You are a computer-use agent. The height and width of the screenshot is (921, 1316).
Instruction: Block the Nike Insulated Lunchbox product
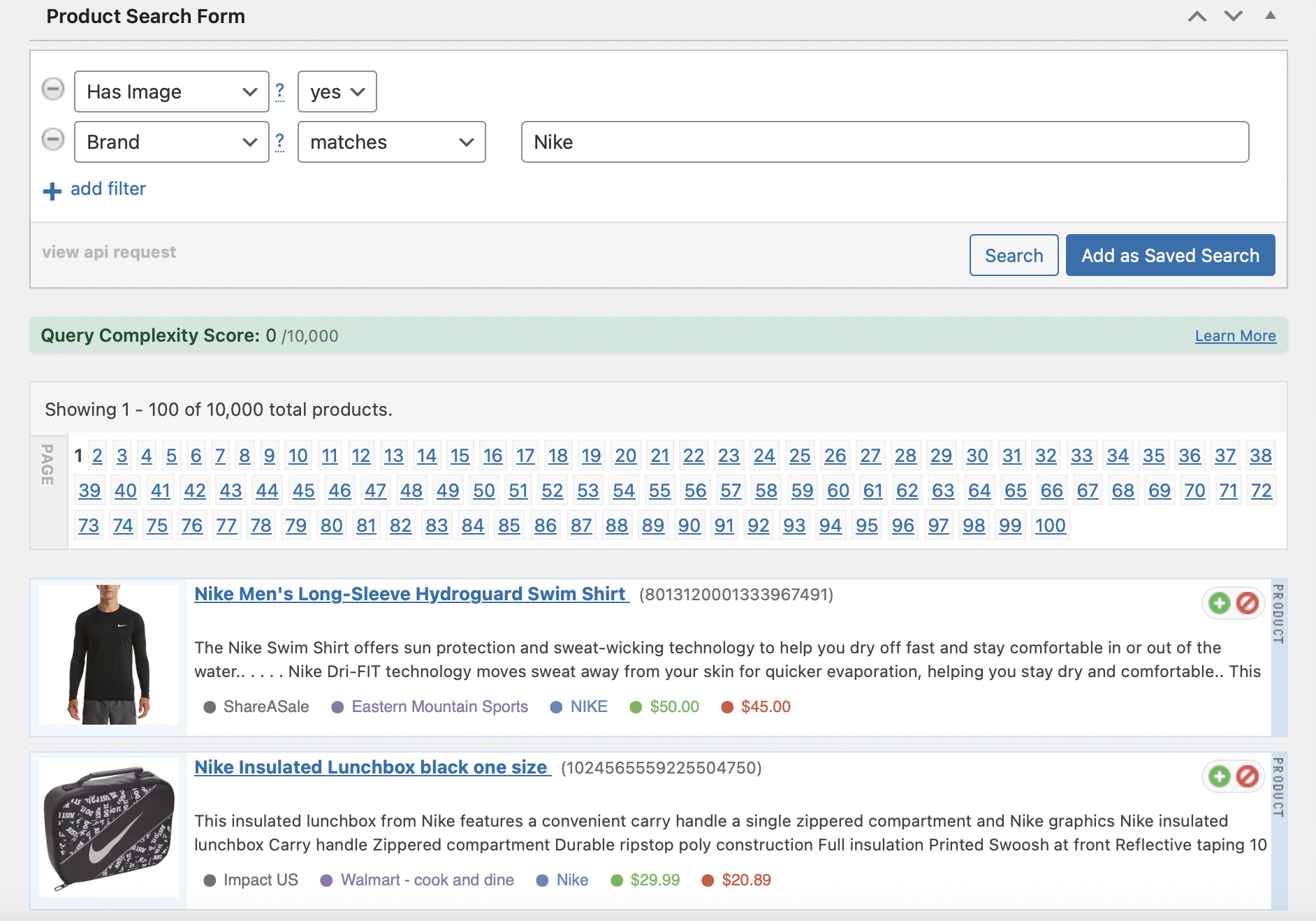[1248, 776]
